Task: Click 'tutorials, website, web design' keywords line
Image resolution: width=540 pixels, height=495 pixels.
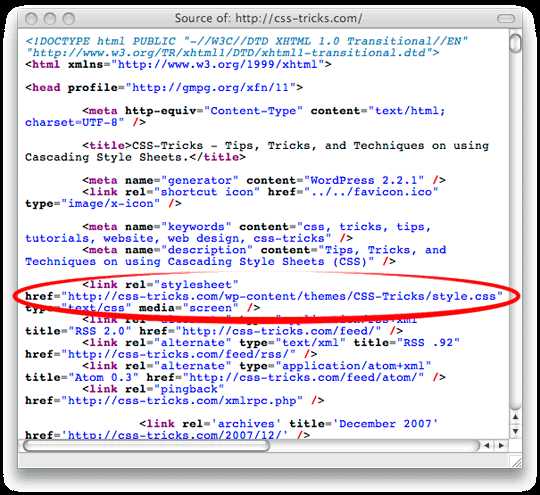Action: [132, 238]
